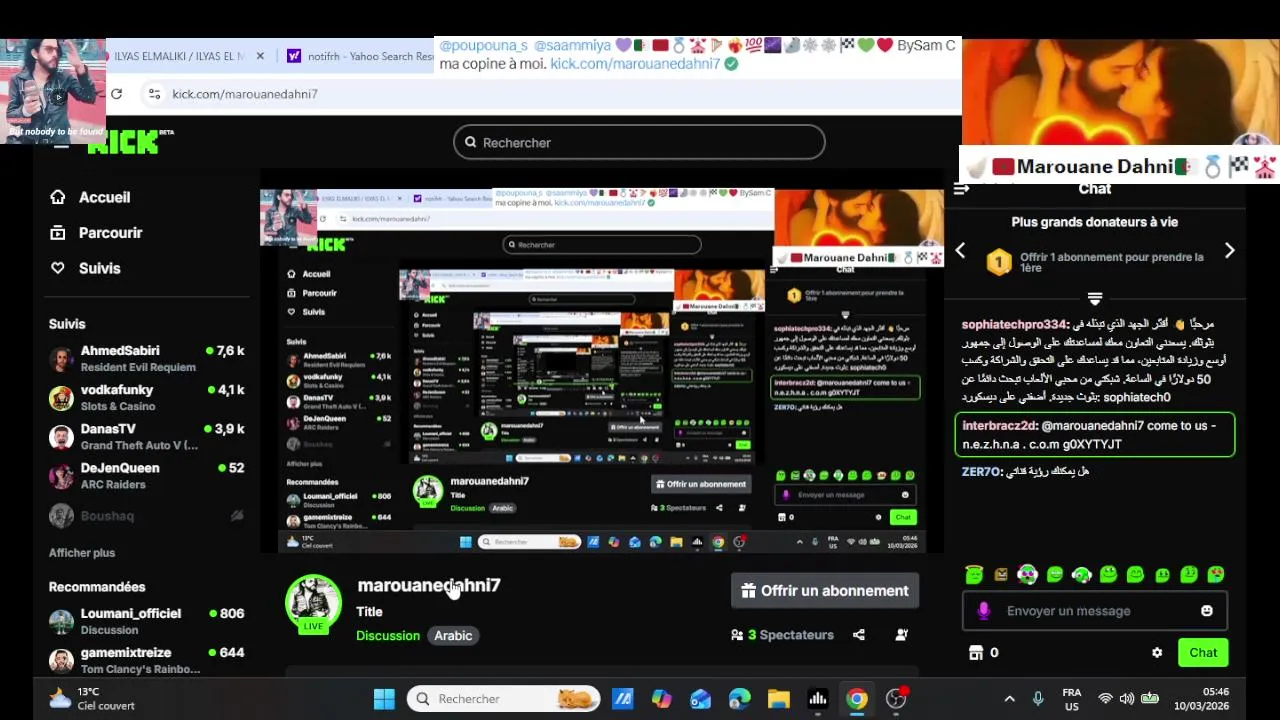Switch to the notifrh Yahoo Search tab
This screenshot has width=1280, height=720.
click(360, 56)
